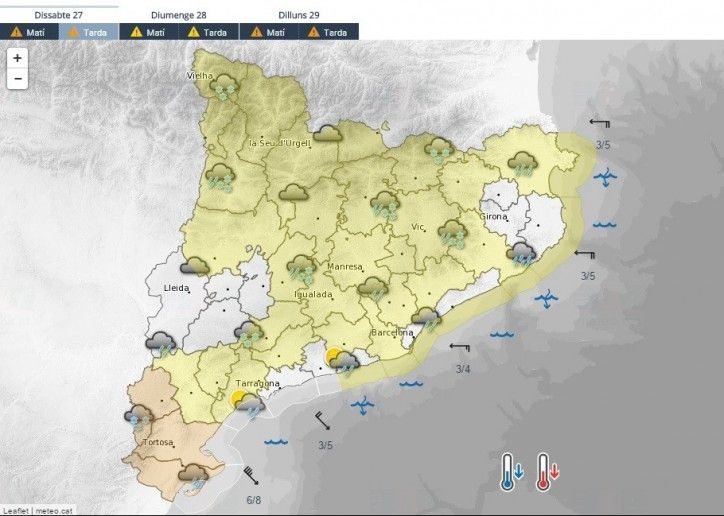724x516 pixels.
Task: Click sun and cloud icon west of Barcelona
Action: 343,362
